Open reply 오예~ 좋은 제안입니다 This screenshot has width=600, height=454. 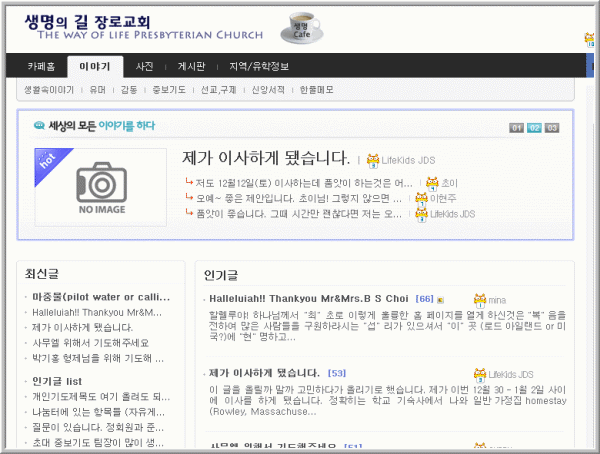click(299, 199)
